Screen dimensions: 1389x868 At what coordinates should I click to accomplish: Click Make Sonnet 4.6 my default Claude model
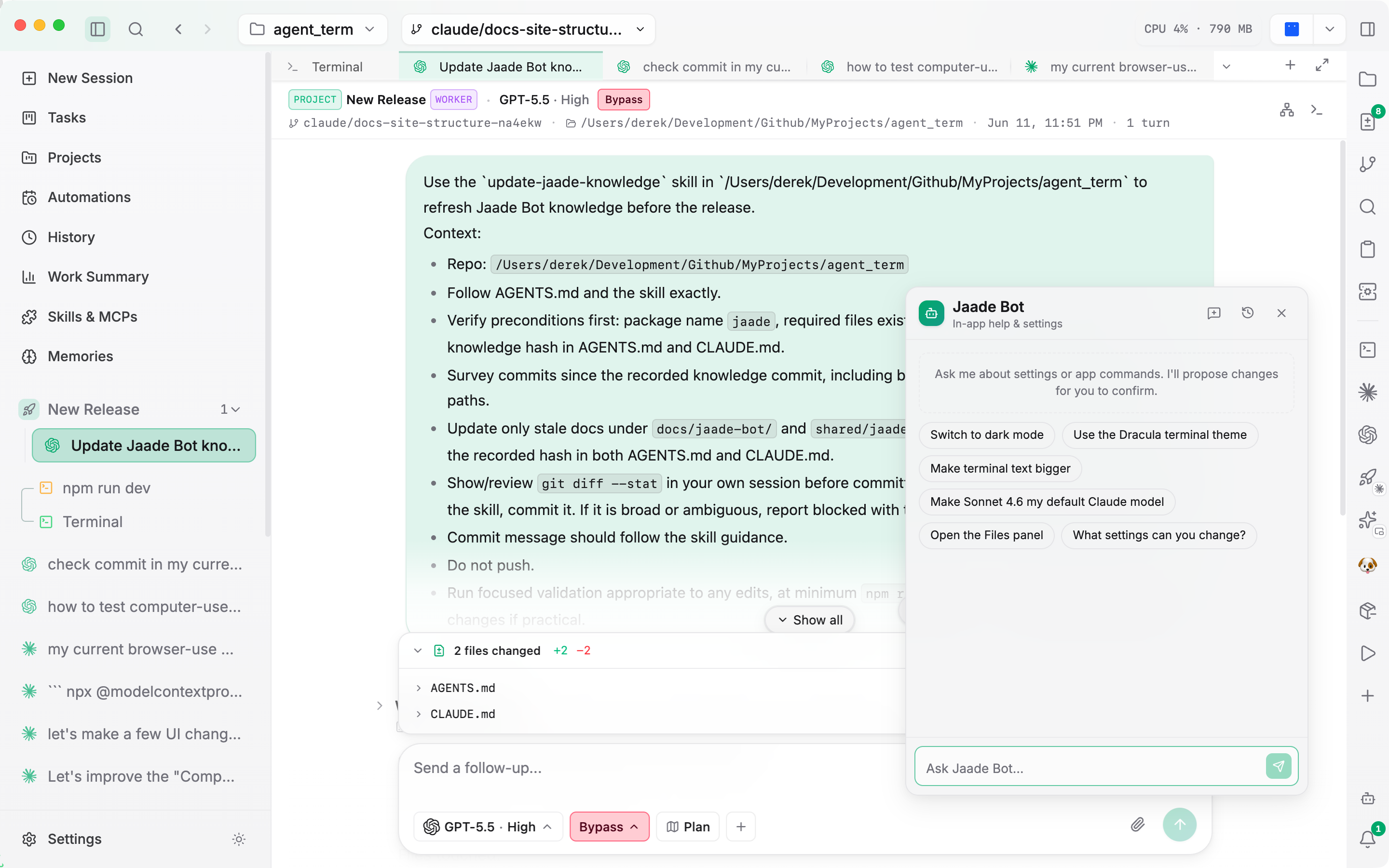coord(1047,502)
